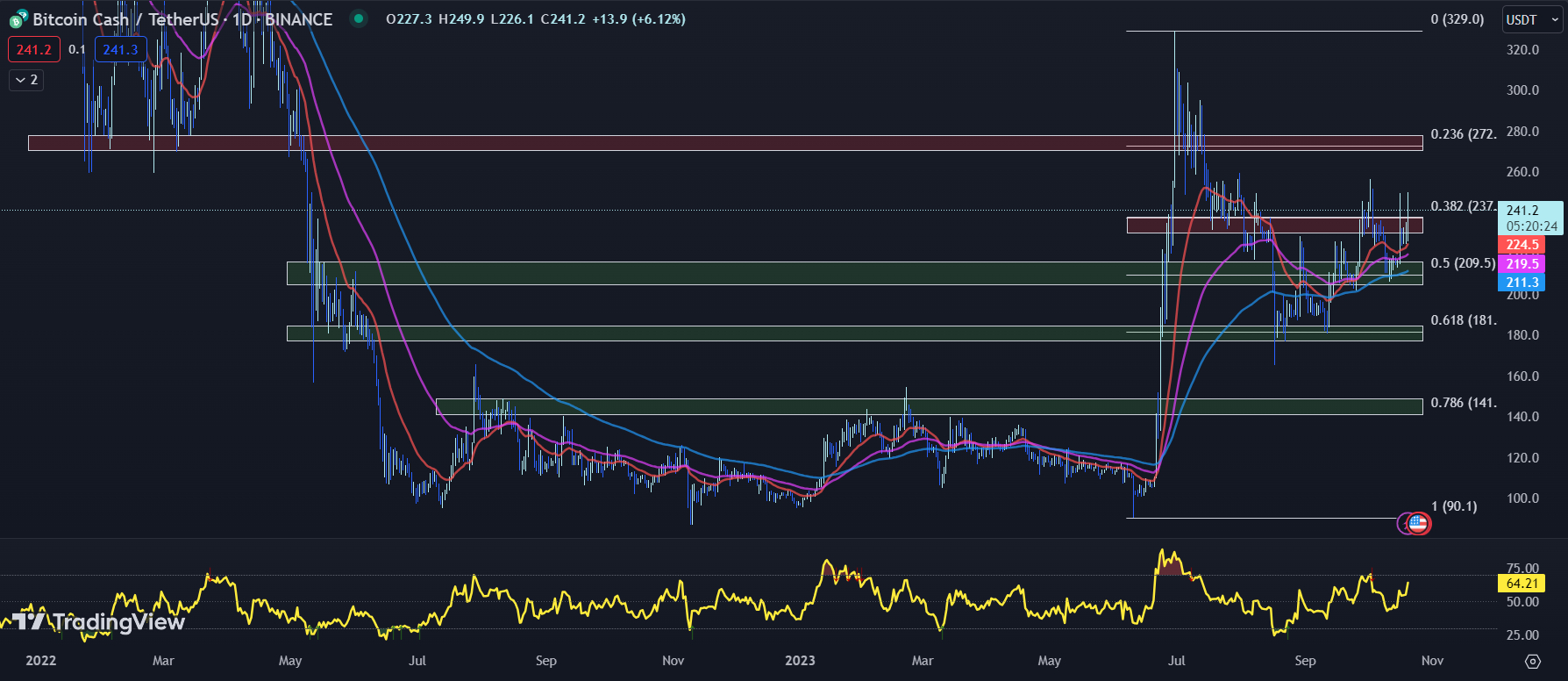Click the Nov label at time axis end
Screen dimensions: 1568x681
pos(1432,661)
